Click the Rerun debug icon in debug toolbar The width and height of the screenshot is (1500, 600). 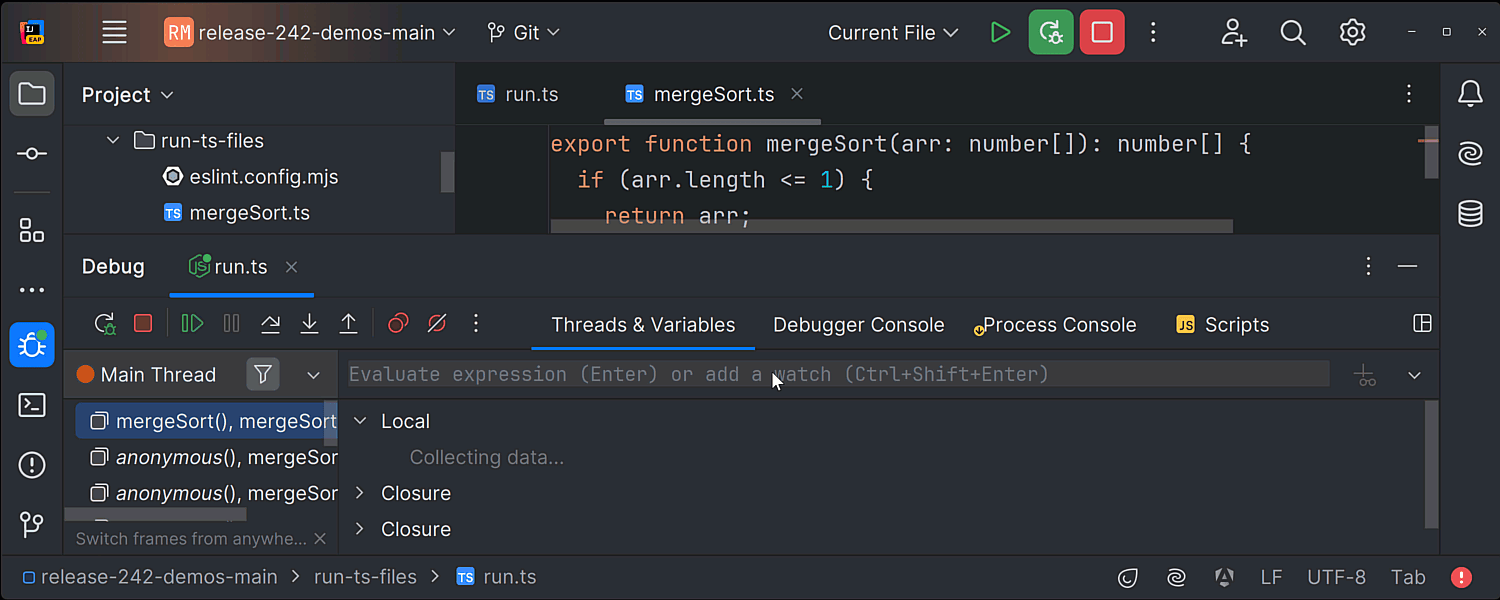pyautogui.click(x=105, y=323)
